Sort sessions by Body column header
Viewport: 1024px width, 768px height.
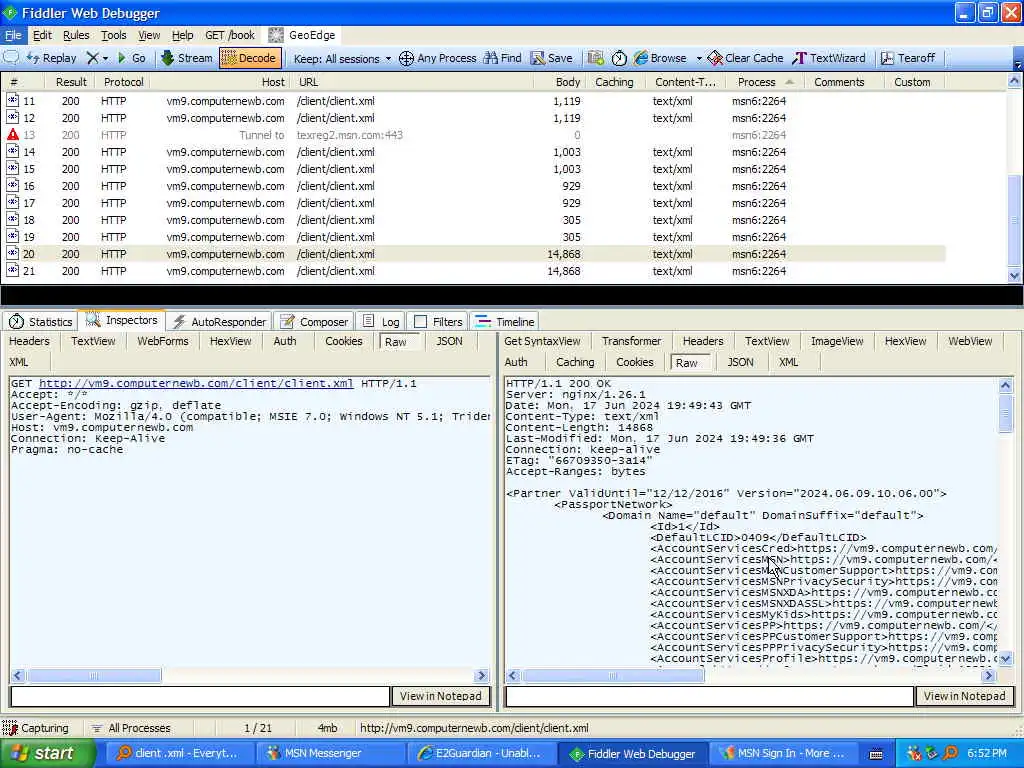559,82
